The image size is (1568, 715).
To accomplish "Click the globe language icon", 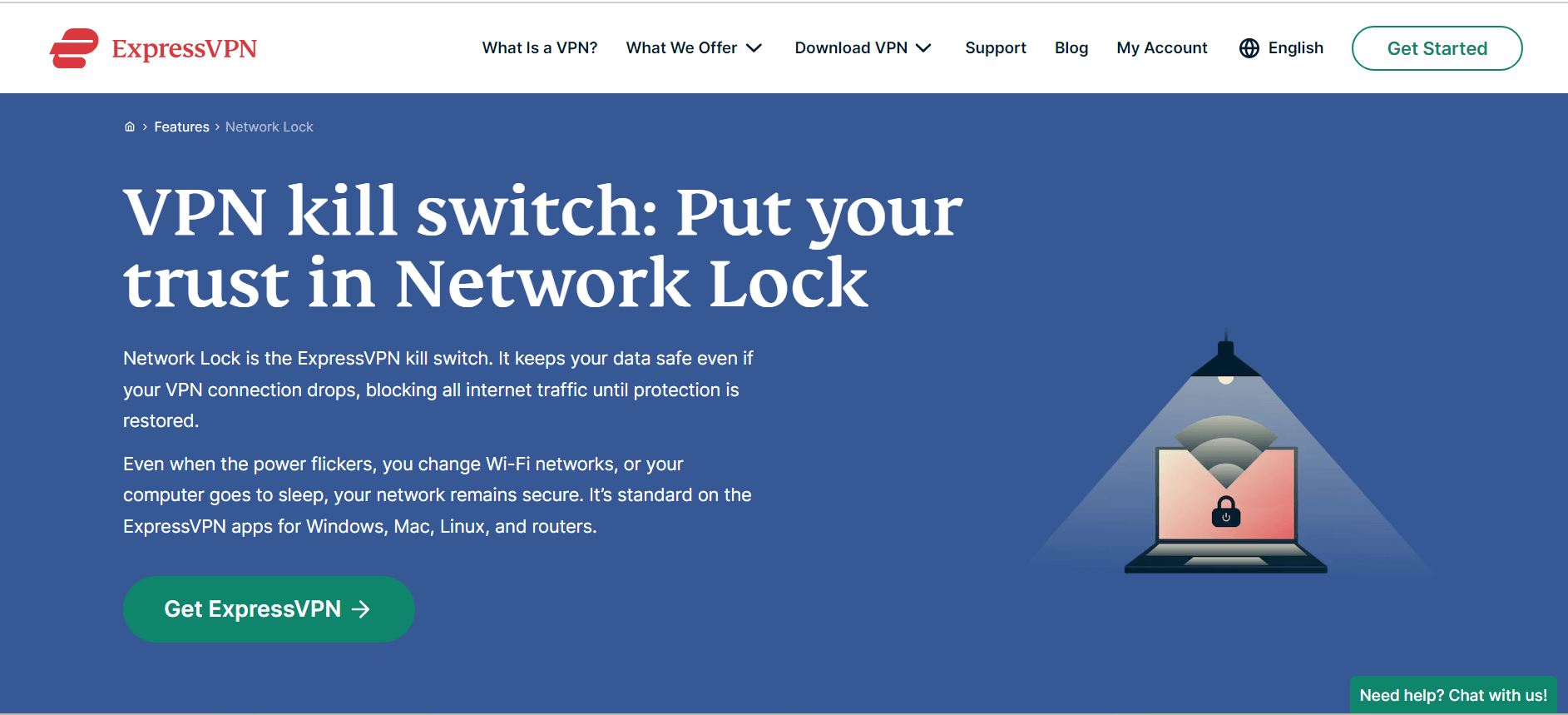I will [1249, 47].
